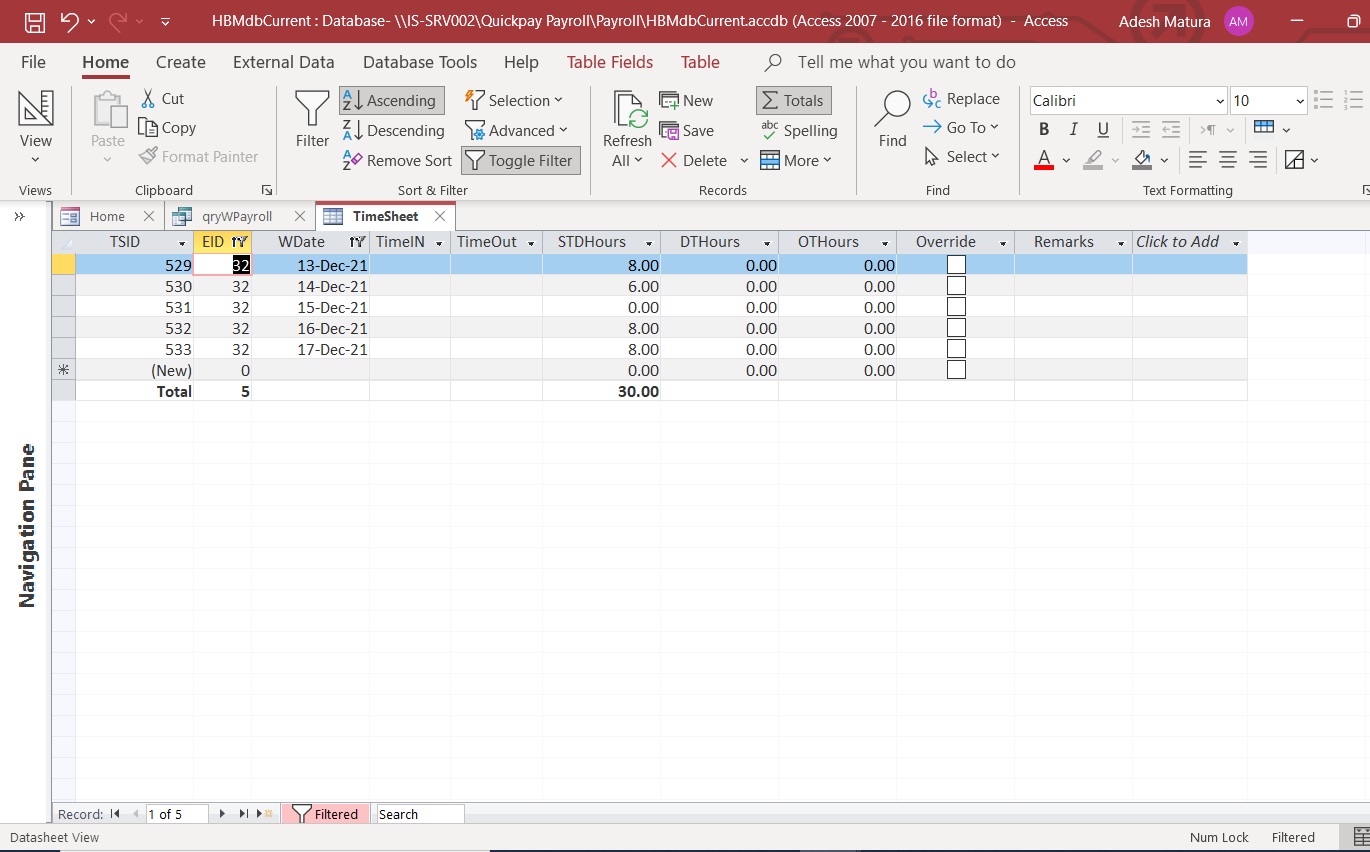Add a new blank record from navigation bar

(x=265, y=814)
